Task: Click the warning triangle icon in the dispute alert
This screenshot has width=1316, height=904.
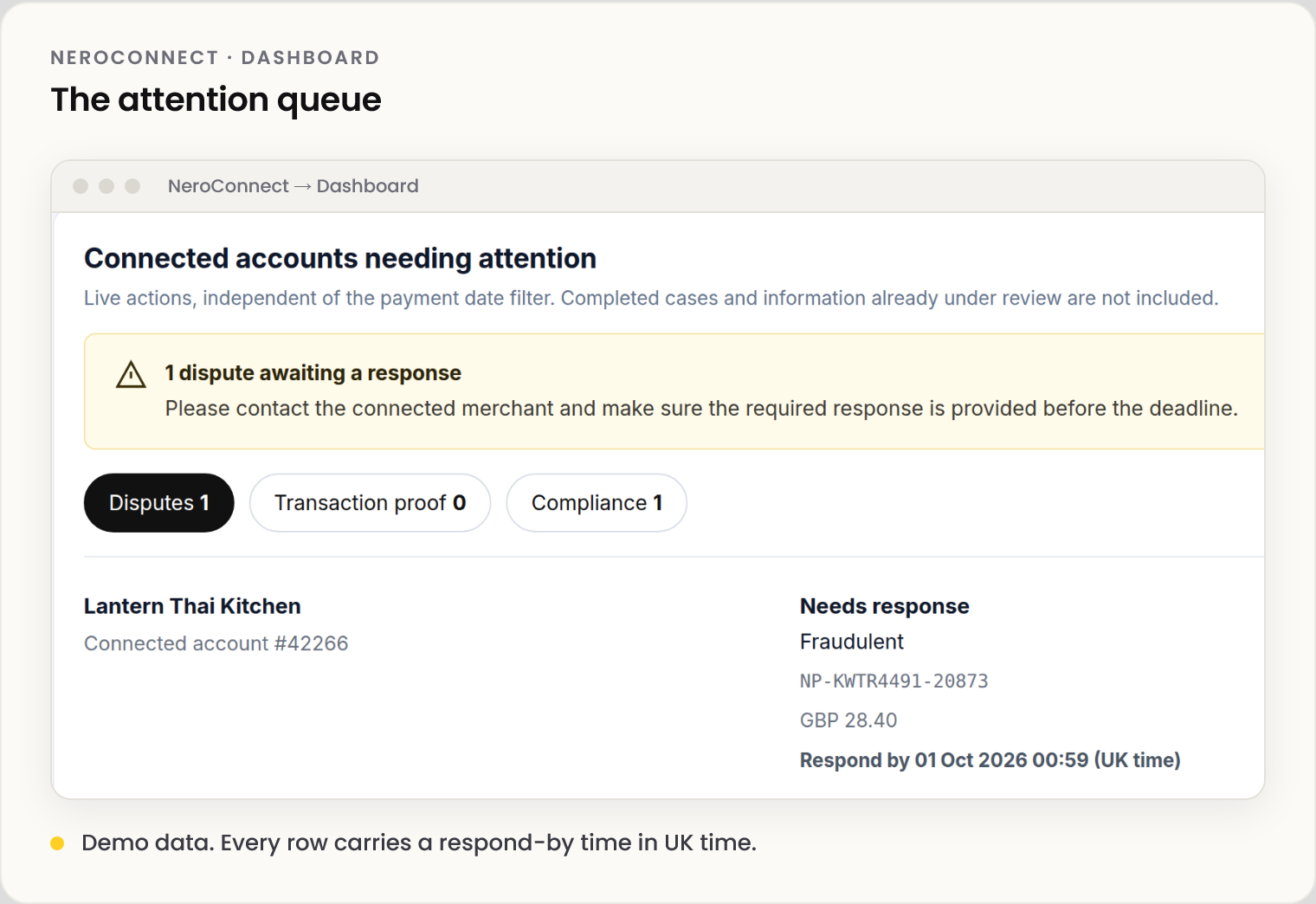Action: [131, 375]
